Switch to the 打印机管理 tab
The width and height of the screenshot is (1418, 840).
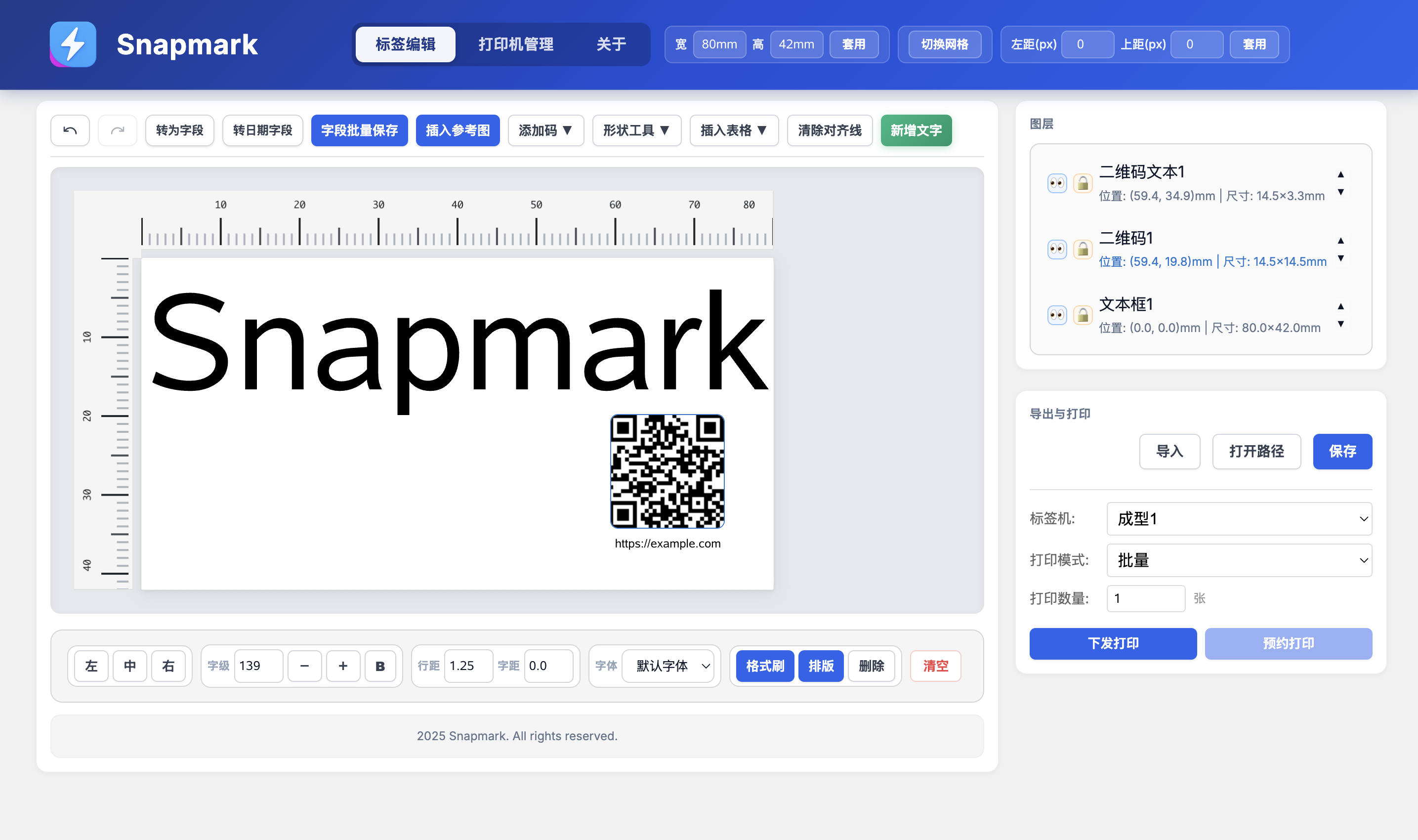515,44
